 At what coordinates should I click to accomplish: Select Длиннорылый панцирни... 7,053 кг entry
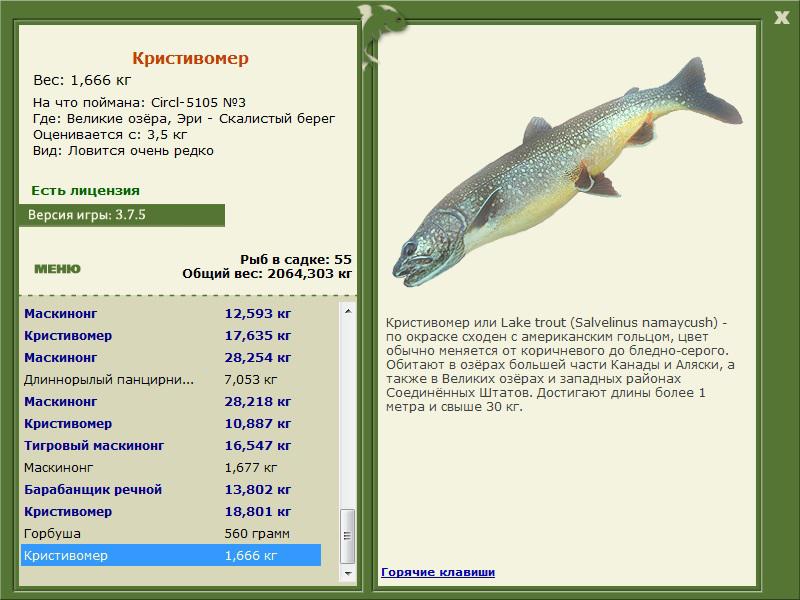[171, 379]
